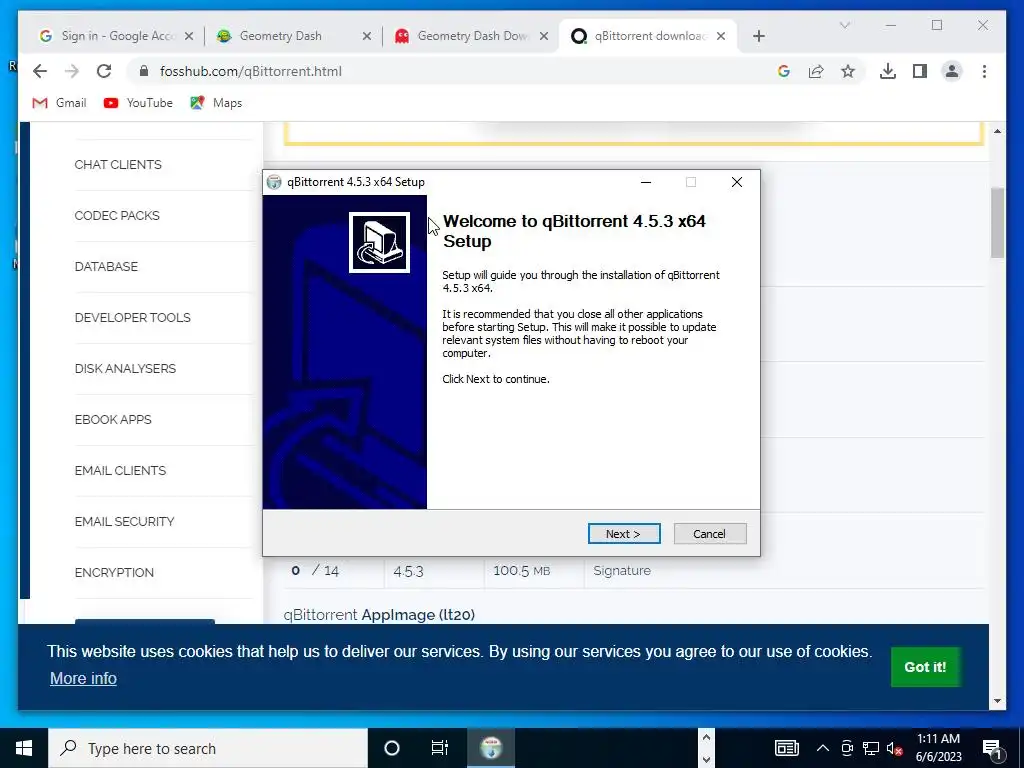
Task: Go back to the previous page
Action: click(40, 71)
